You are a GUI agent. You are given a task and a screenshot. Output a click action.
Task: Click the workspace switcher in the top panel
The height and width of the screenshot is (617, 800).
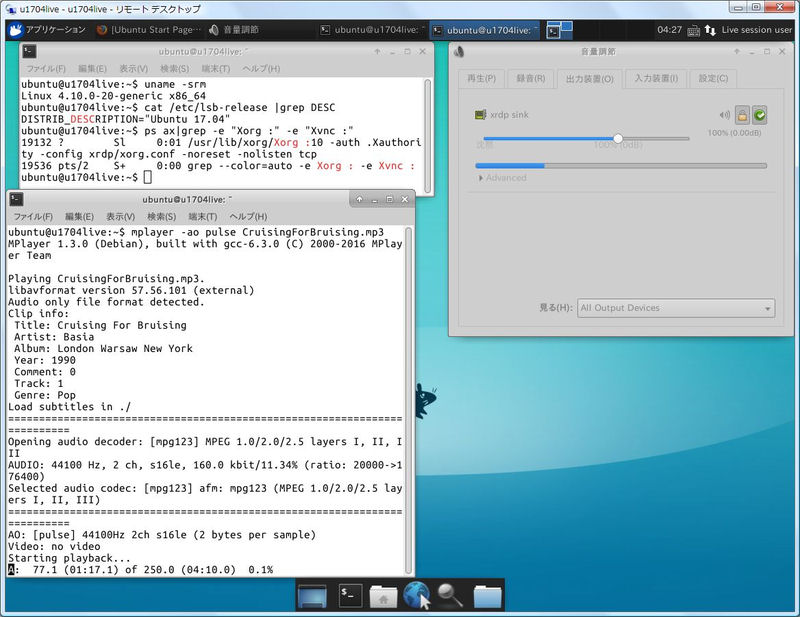coord(559,30)
